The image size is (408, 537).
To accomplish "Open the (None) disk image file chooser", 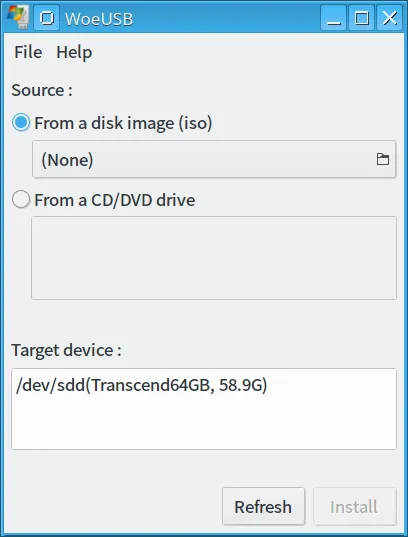I will [x=214, y=159].
